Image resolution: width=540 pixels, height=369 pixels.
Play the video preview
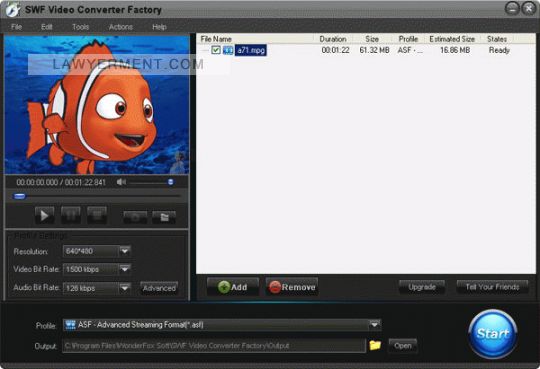(x=44, y=216)
